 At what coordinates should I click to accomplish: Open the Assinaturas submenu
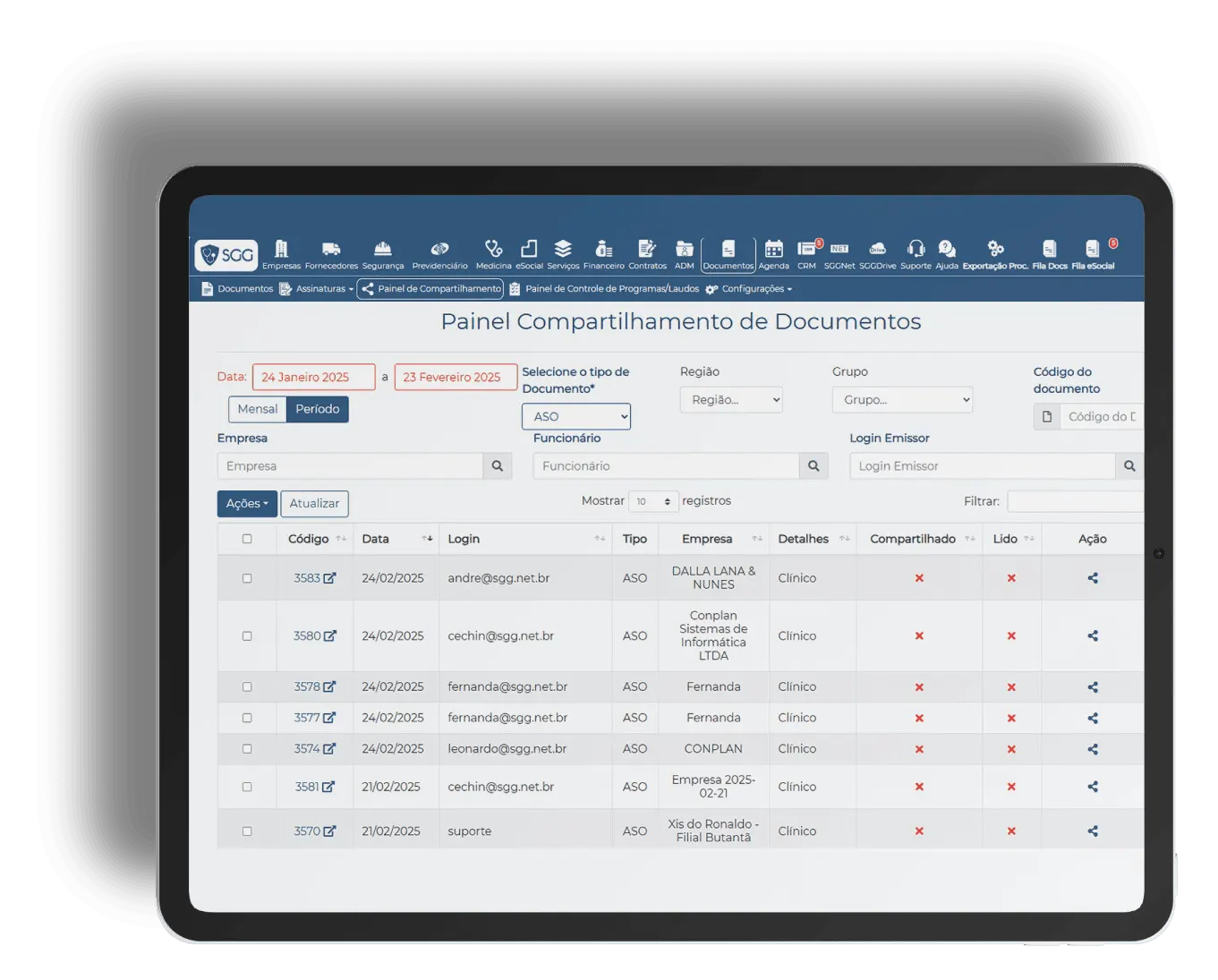click(x=317, y=289)
